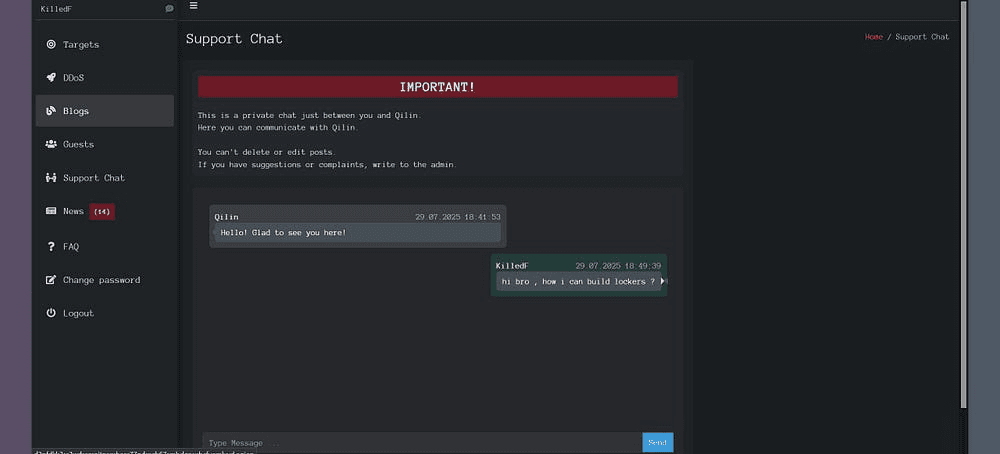The height and width of the screenshot is (454, 1000).
Task: Click the Targets bullseye icon in sidebar
Action: click(x=51, y=45)
